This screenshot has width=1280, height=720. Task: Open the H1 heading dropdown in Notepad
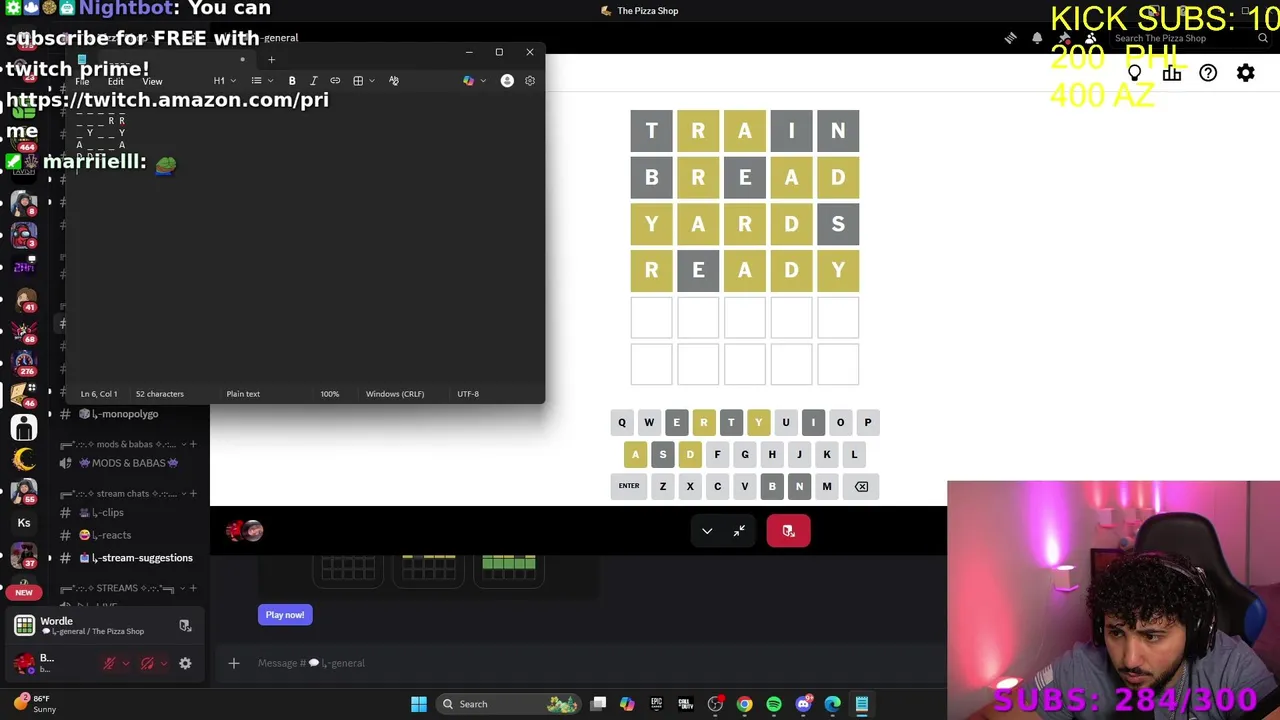click(x=224, y=81)
